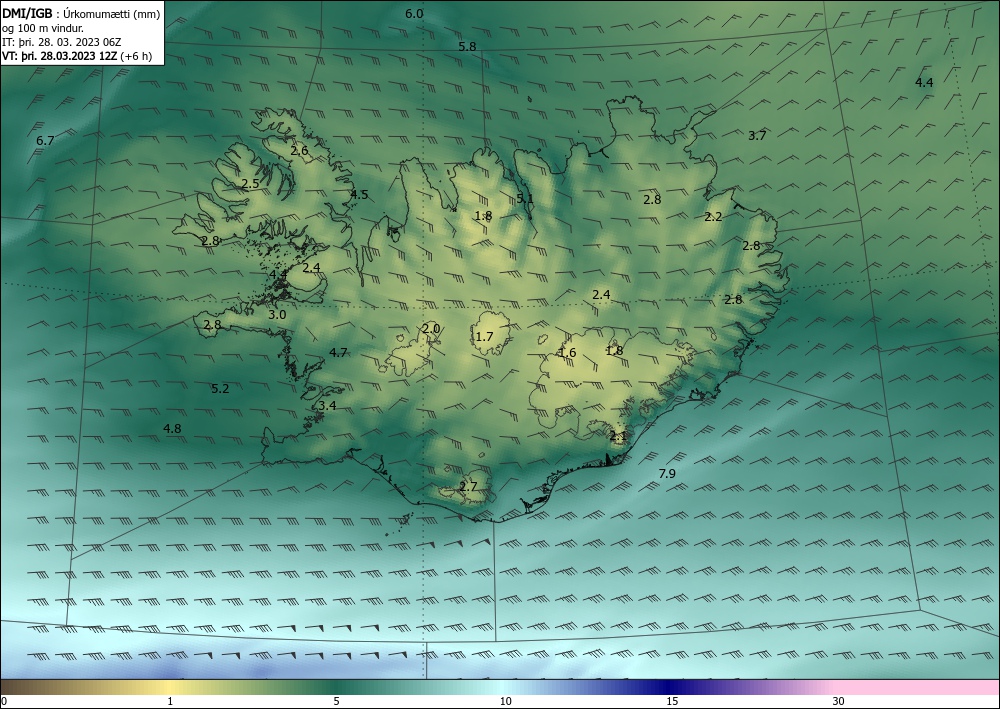Click the '0' label on the color scale
This screenshot has width=1000, height=709.
tap(4, 701)
